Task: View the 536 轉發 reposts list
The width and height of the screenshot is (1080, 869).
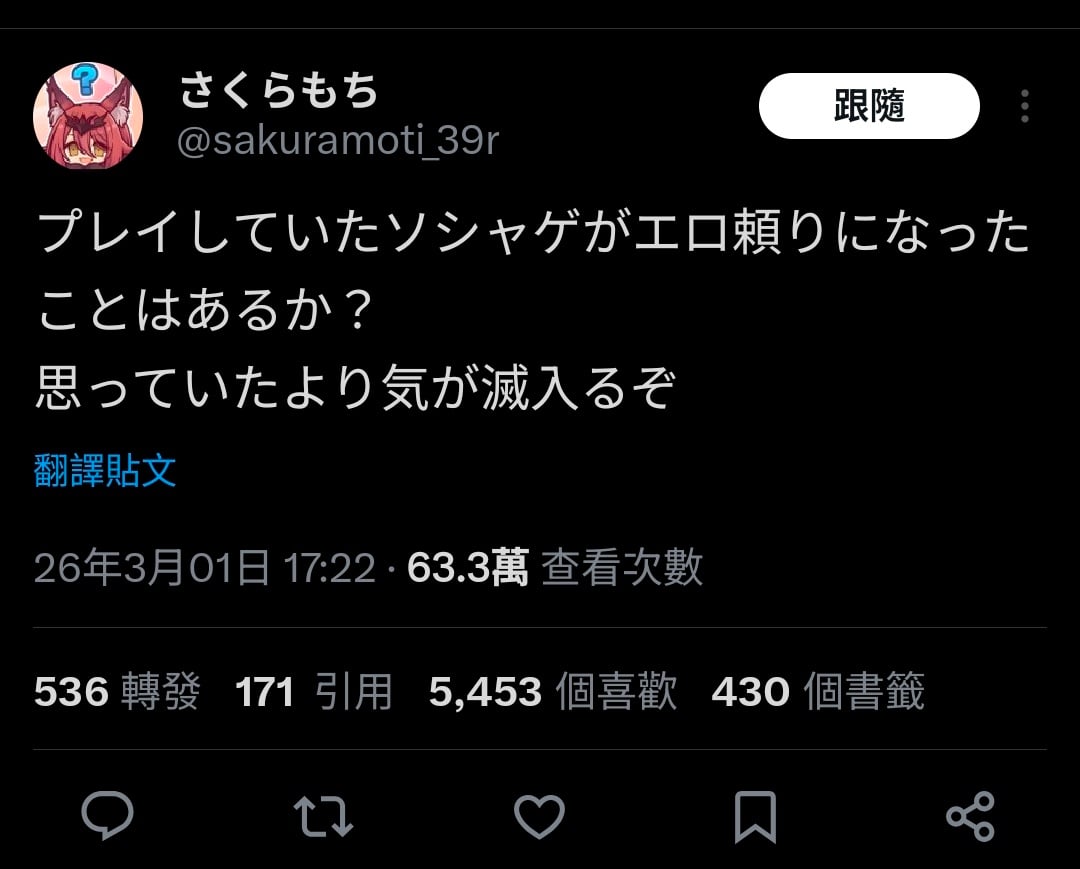Action: [117, 691]
